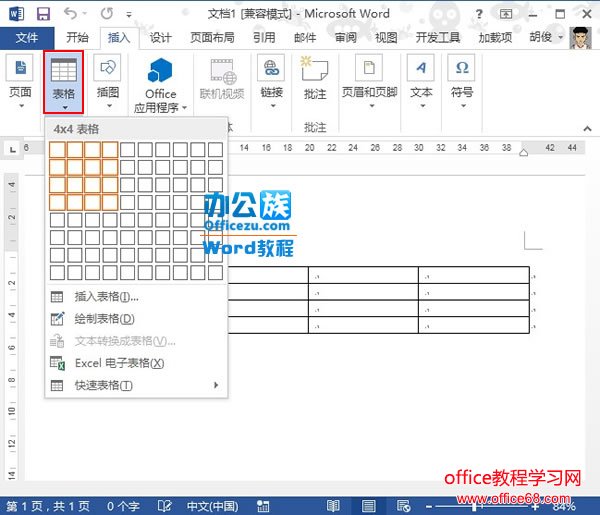Image resolution: width=600 pixels, height=515 pixels.
Task: Collapse the ribbon with the caret arrow
Action: click(x=587, y=129)
